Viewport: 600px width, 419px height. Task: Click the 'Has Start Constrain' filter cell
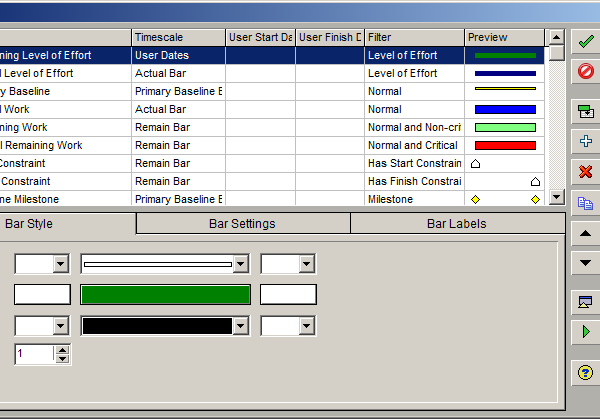[414, 163]
